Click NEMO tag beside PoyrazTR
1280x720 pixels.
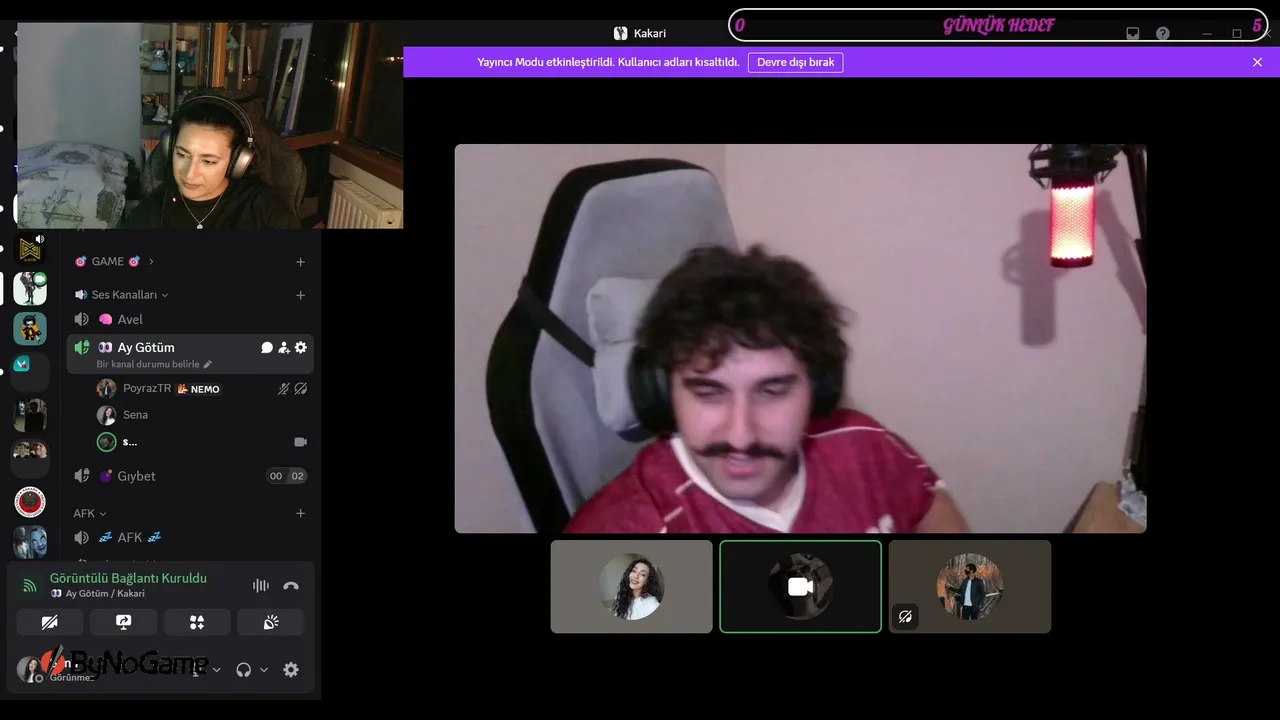(198, 389)
